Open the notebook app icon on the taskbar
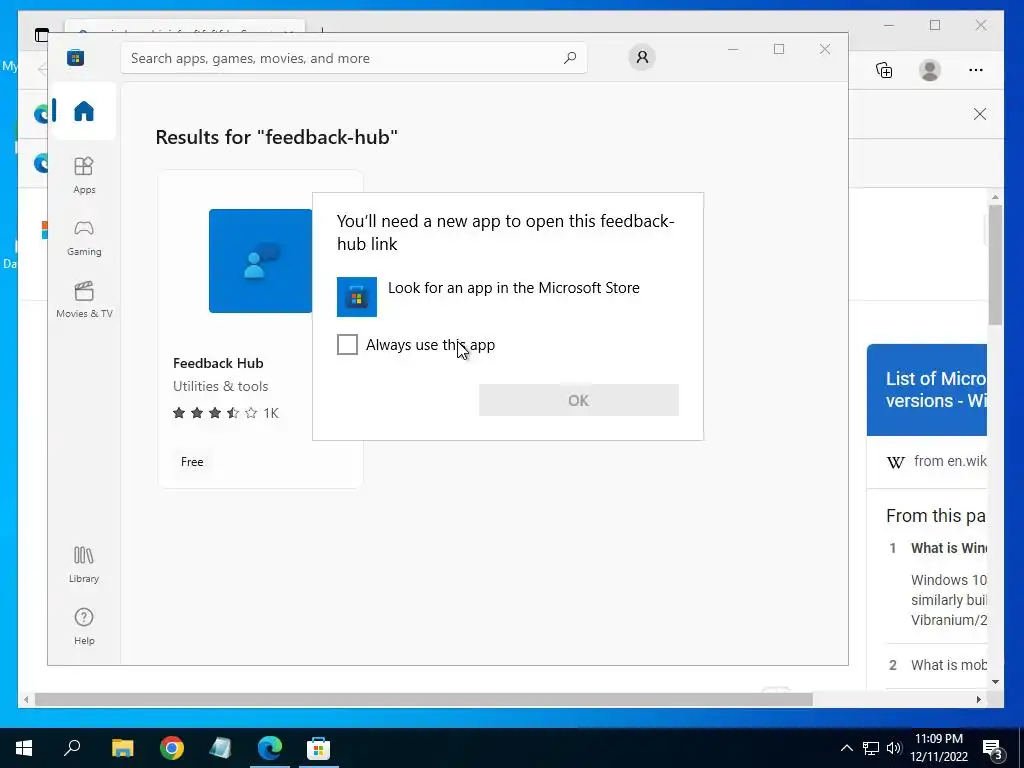This screenshot has width=1024, height=768. 220,748
